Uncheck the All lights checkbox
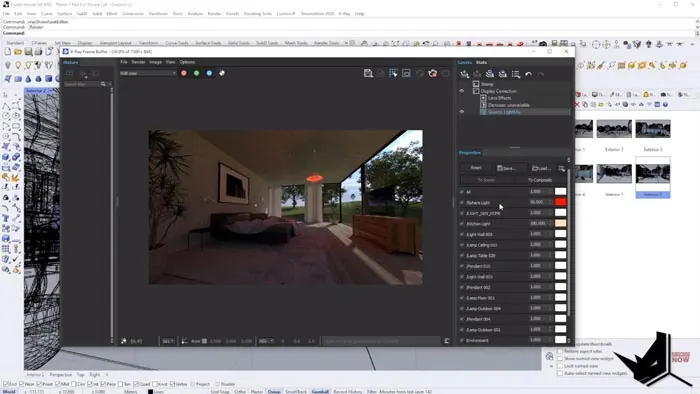The width and height of the screenshot is (700, 394). 462,192
